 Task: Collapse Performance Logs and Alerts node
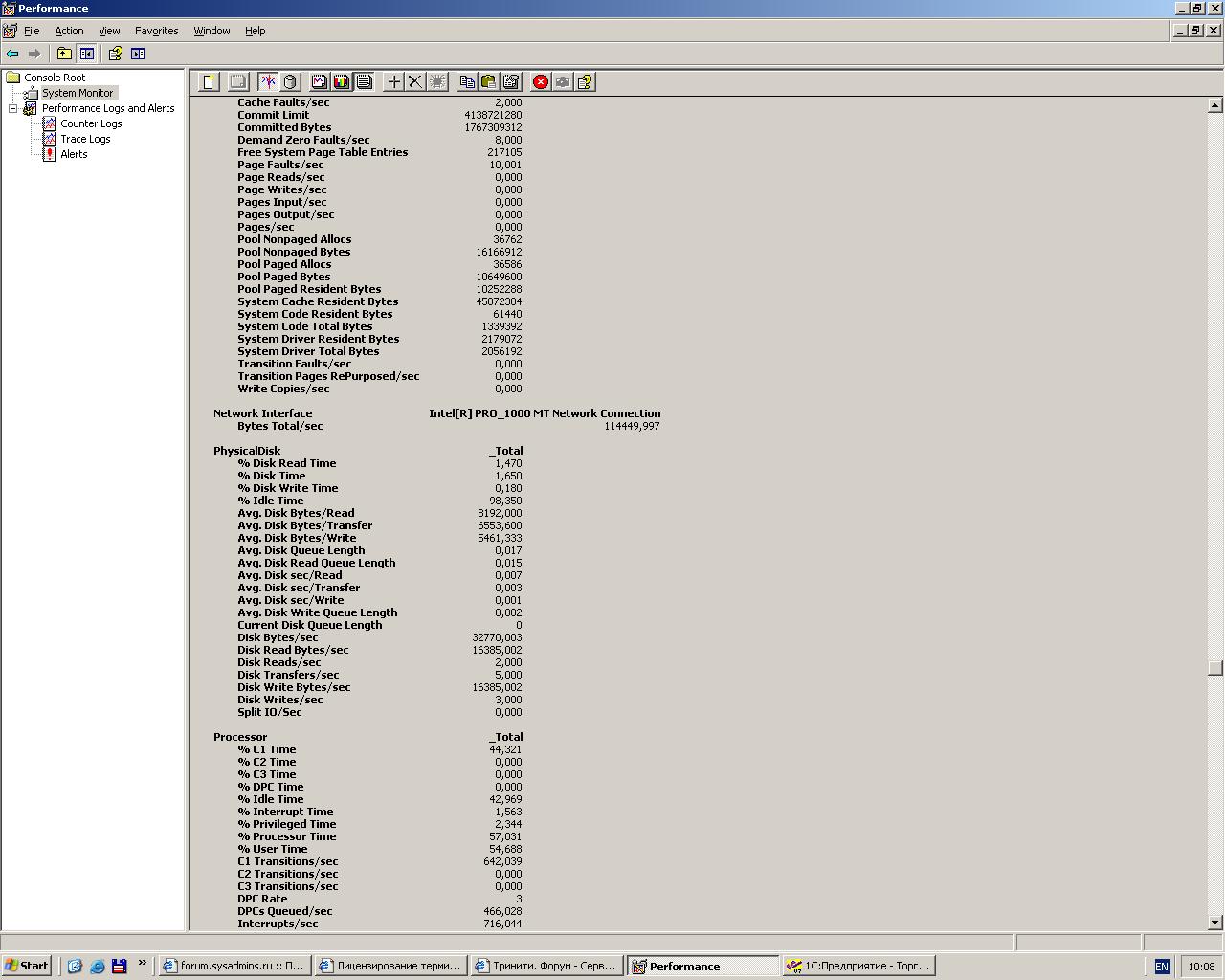(13, 108)
